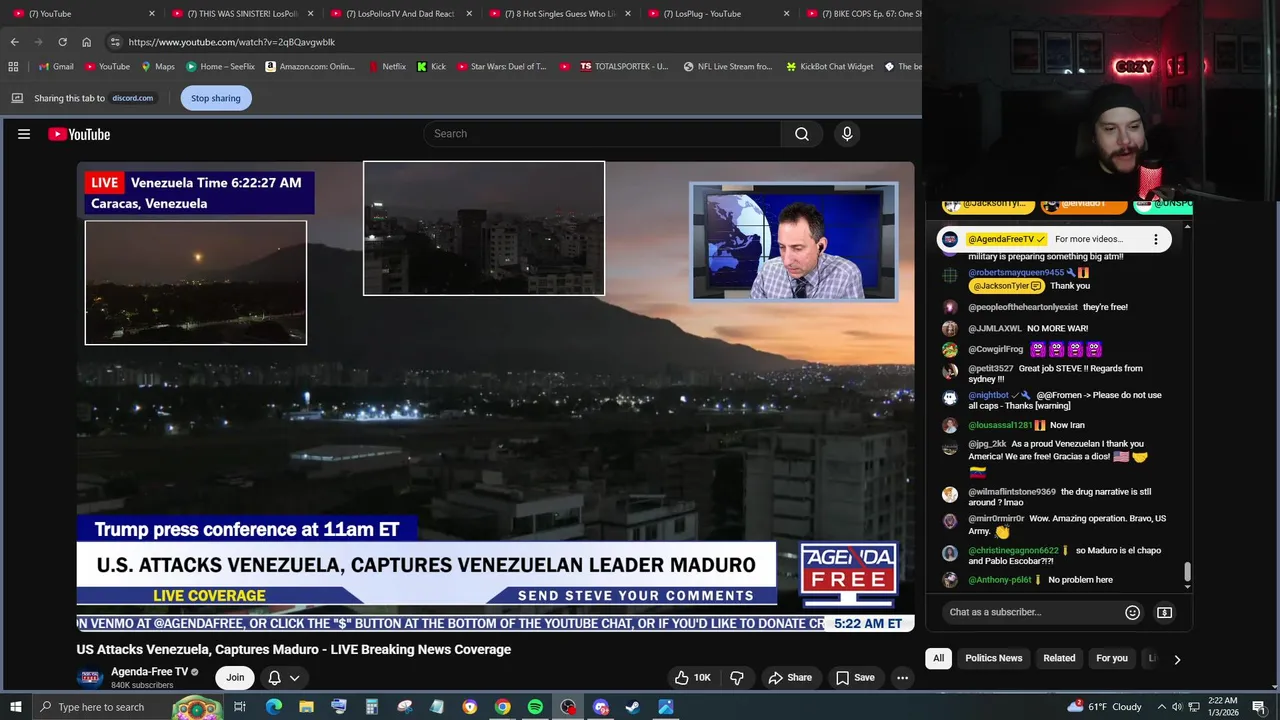The image size is (1280, 720).
Task: Open the taskbar volume speaker icon
Action: (x=1177, y=707)
